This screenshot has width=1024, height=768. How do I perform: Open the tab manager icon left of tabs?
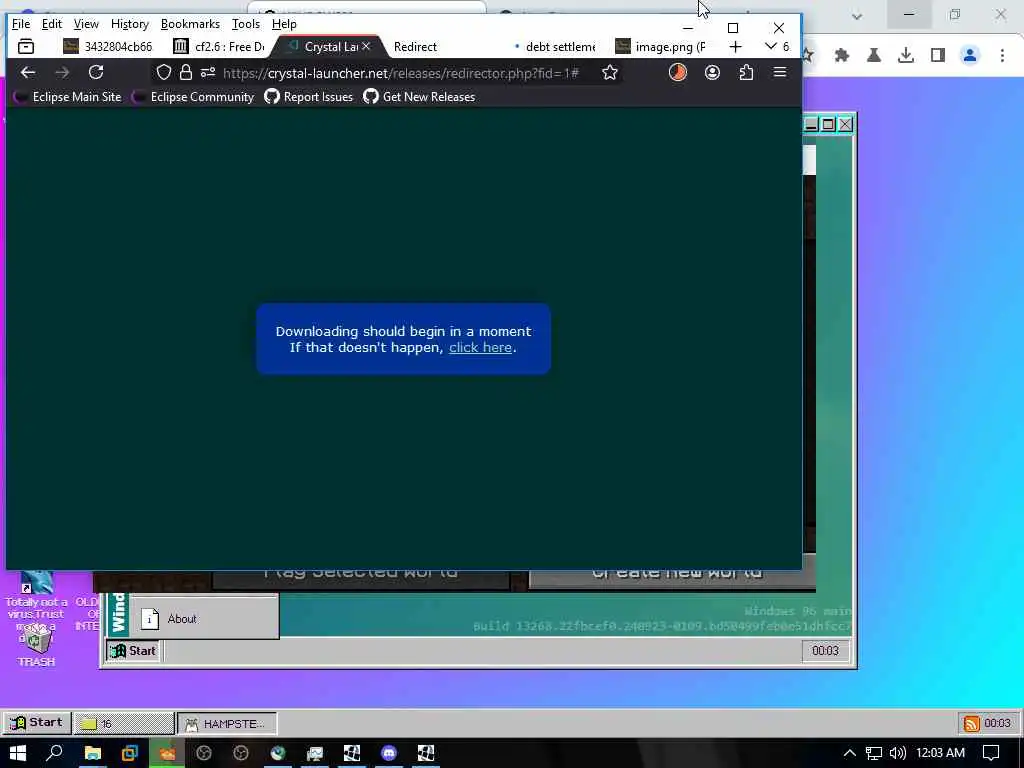(x=26, y=46)
